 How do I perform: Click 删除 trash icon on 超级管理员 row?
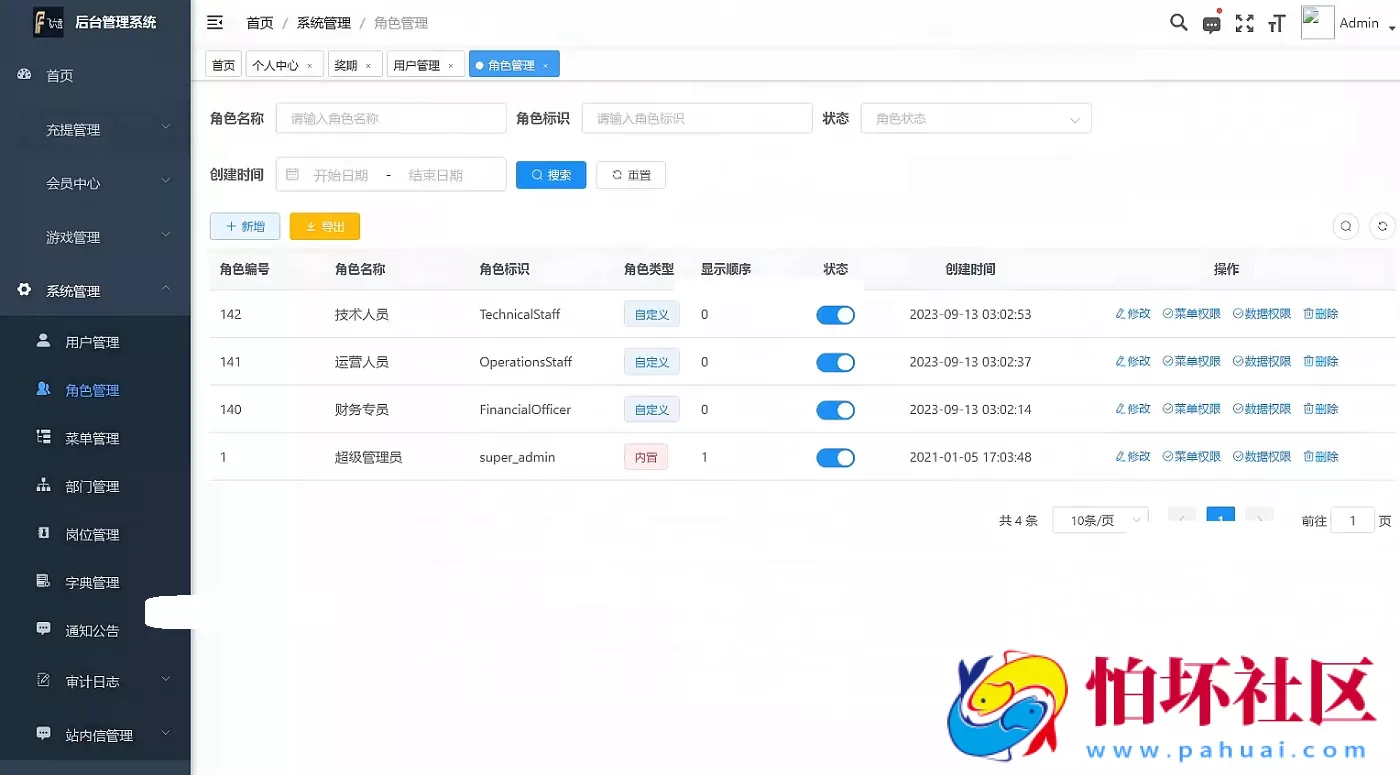(1320, 456)
